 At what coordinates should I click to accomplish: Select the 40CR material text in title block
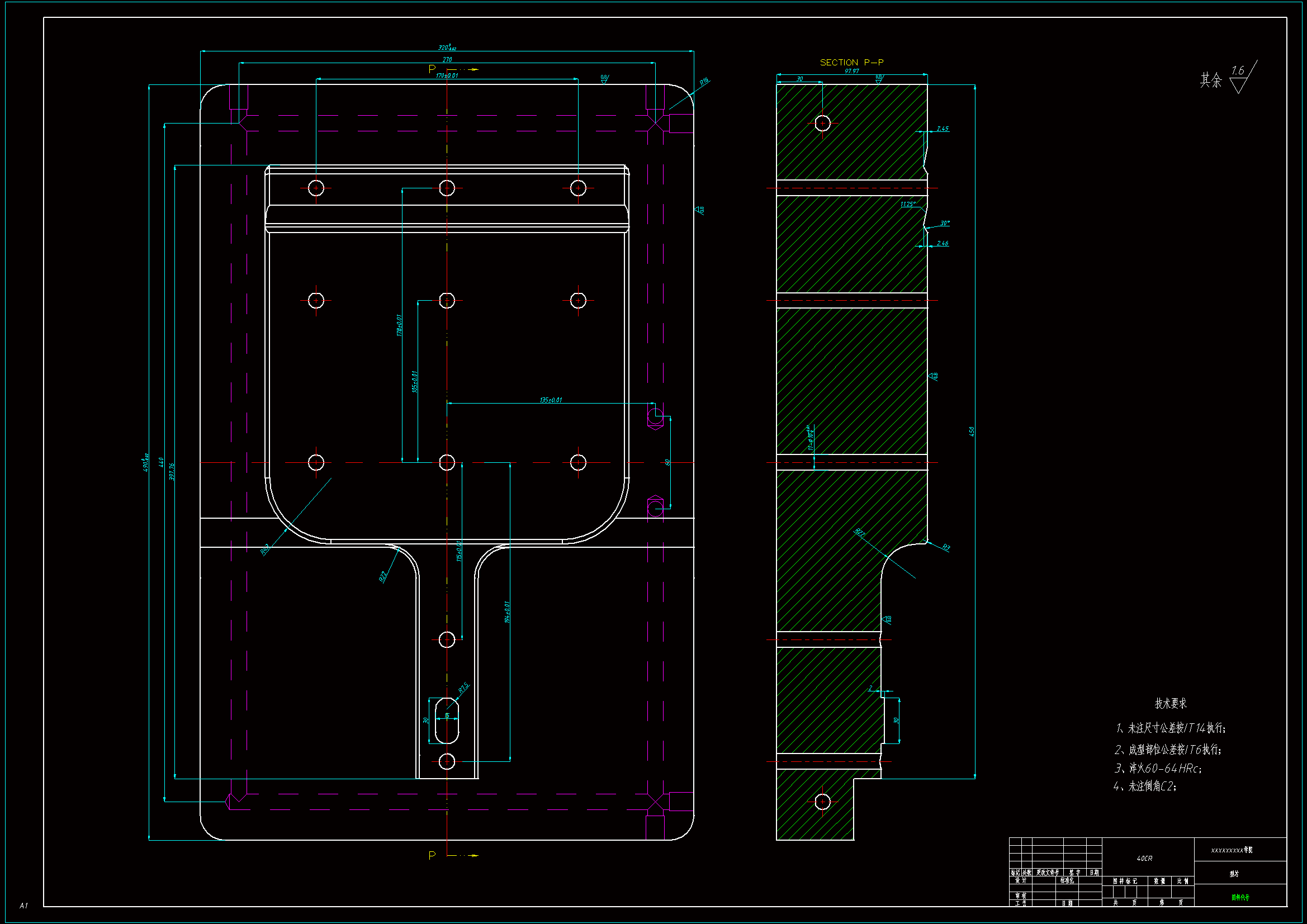coord(1144,859)
